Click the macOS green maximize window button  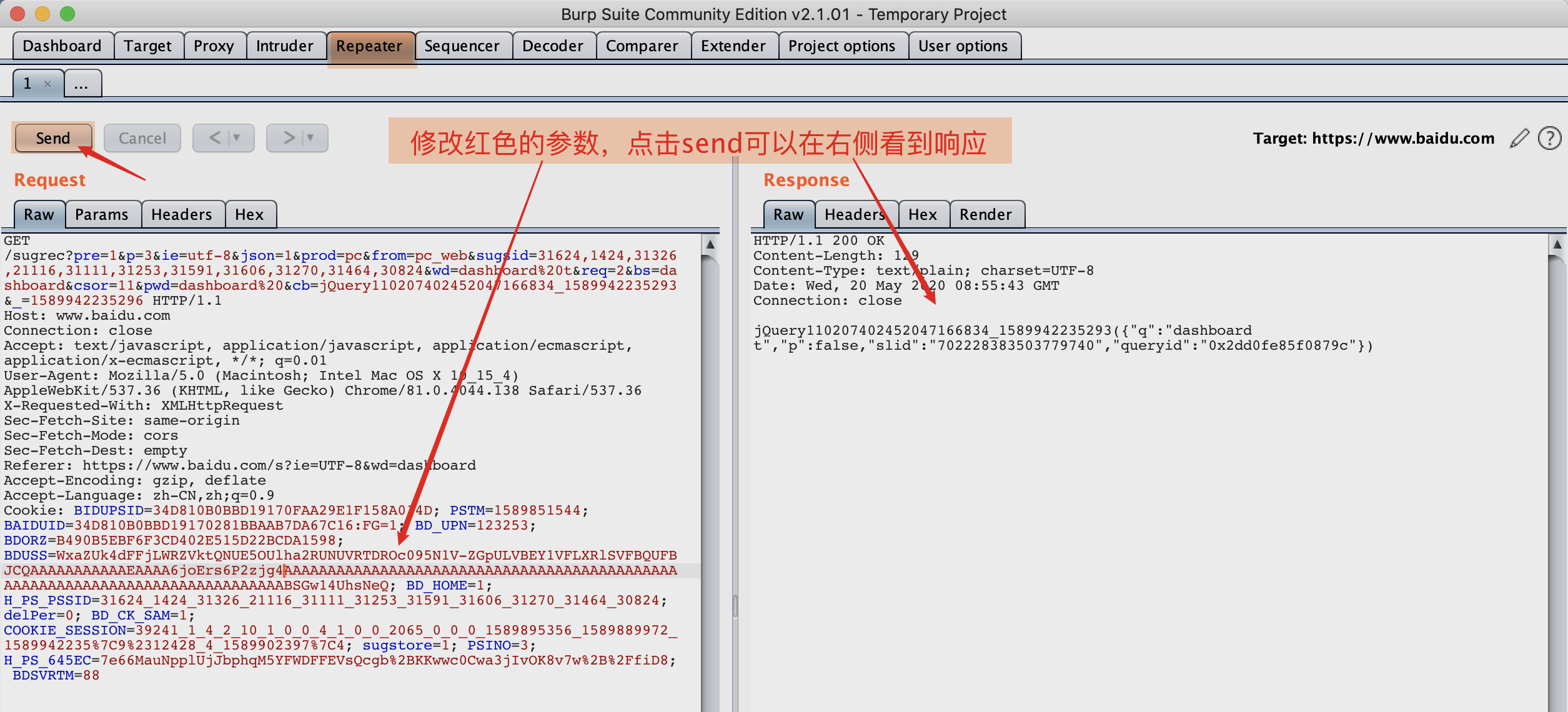tap(67, 13)
